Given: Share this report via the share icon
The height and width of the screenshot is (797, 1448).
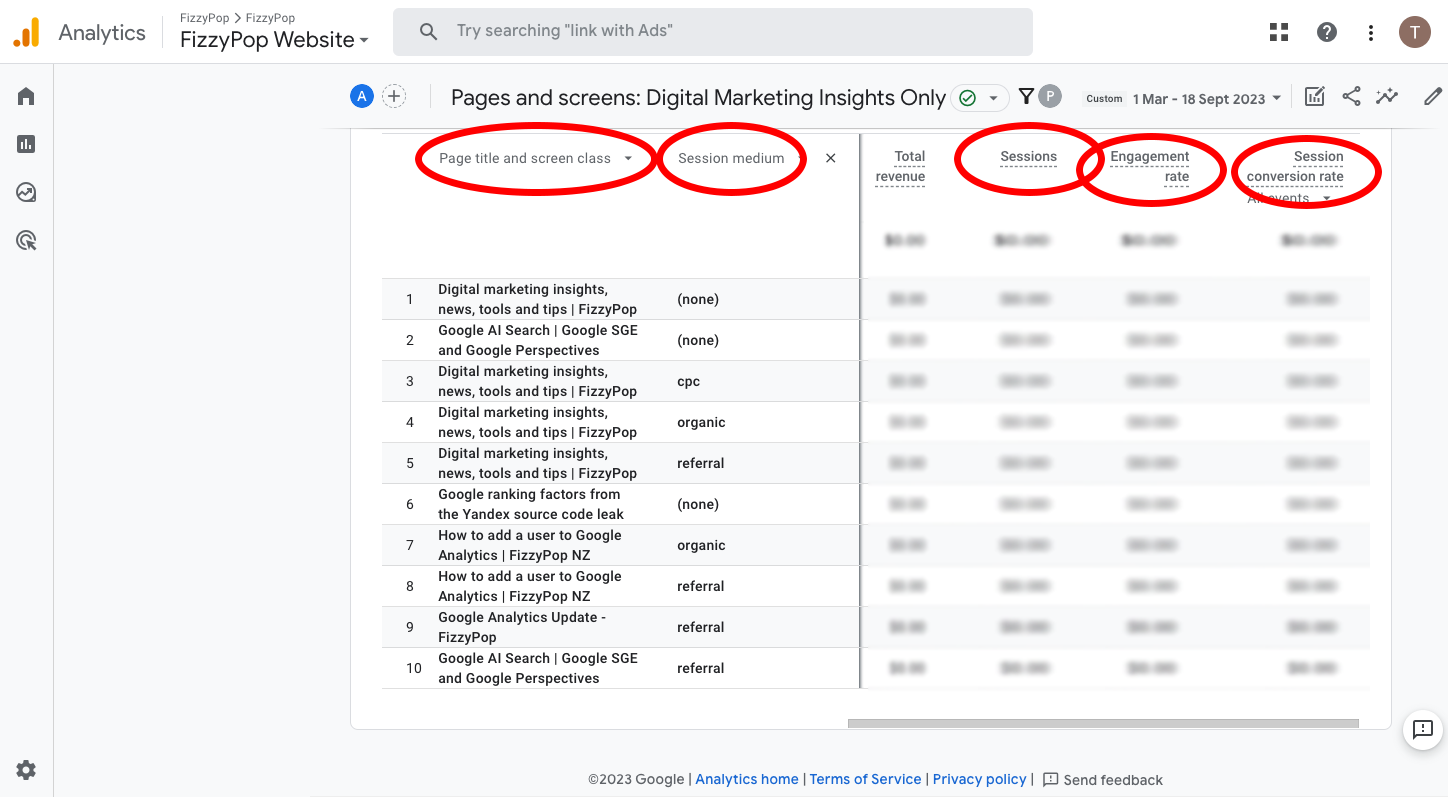Looking at the screenshot, I should point(1351,96).
